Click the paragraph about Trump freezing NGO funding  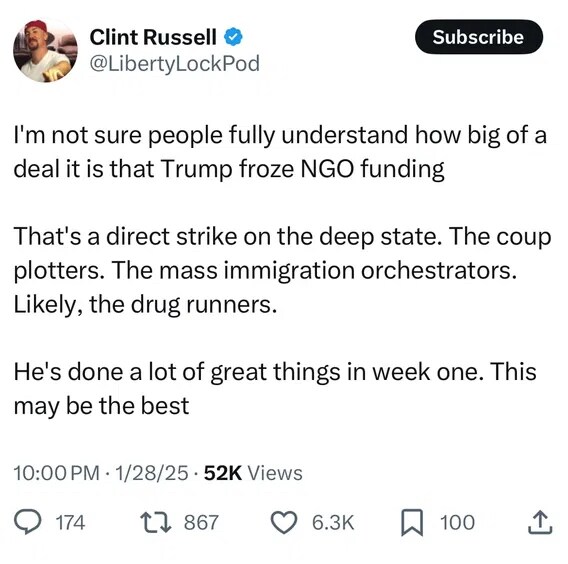(x=280, y=152)
